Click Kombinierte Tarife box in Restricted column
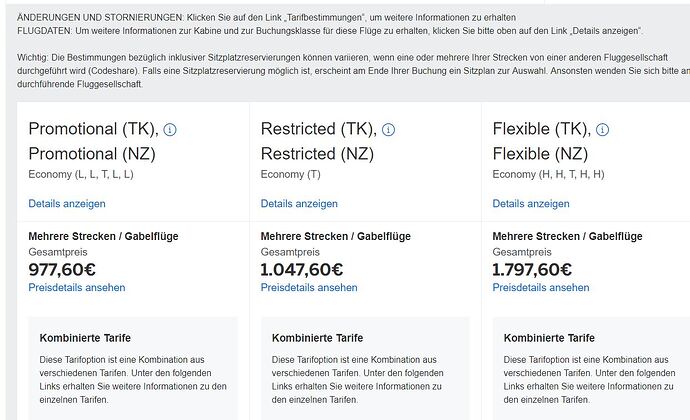This screenshot has width=690, height=420. coord(365,367)
